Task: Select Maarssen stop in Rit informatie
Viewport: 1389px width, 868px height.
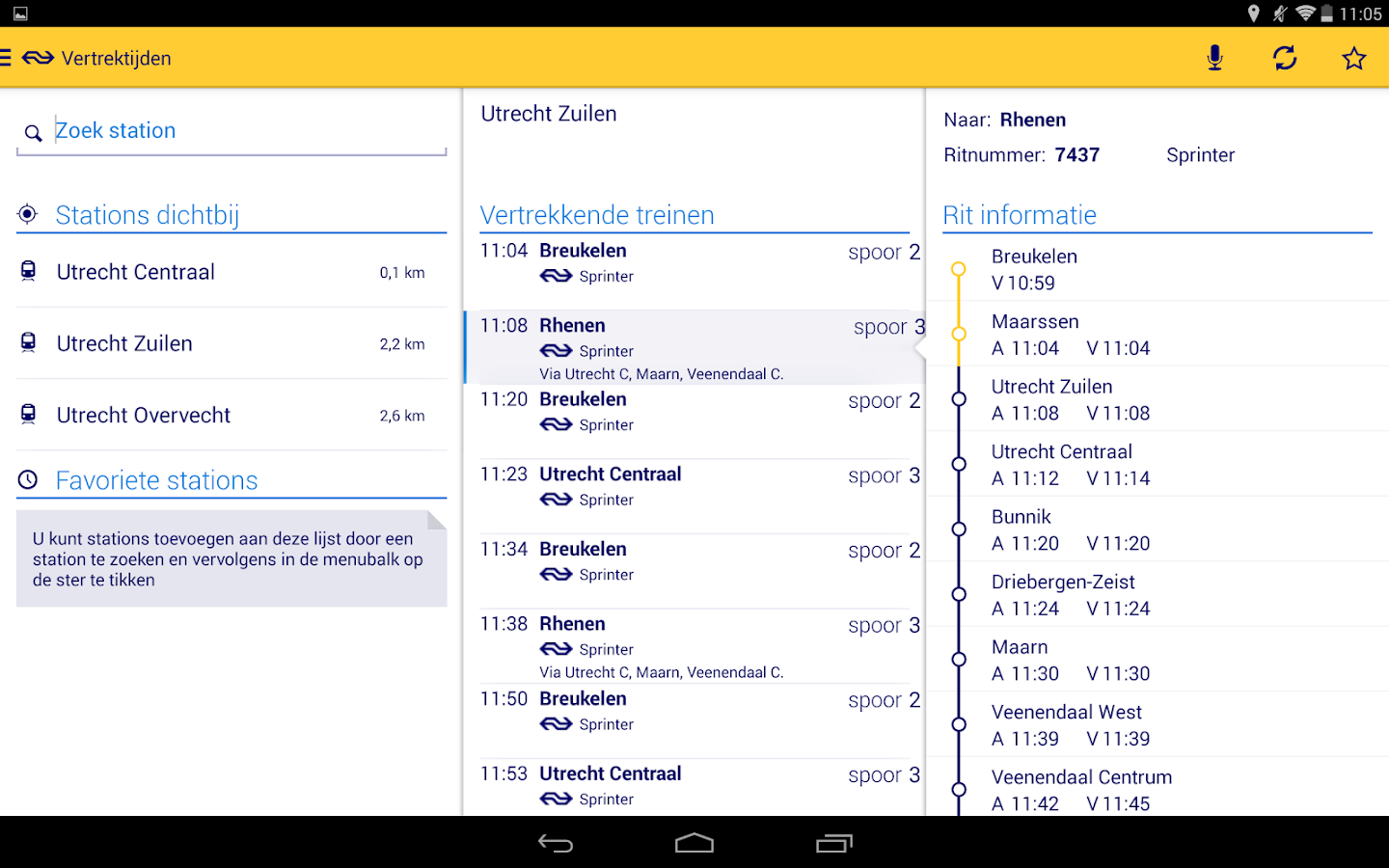Action: click(x=1157, y=334)
